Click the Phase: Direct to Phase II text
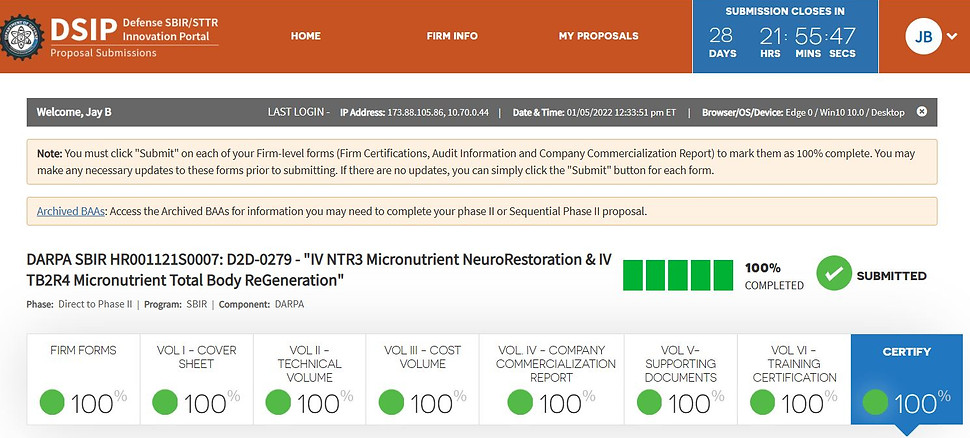Image resolution: width=970 pixels, height=438 pixels. pos(79,304)
